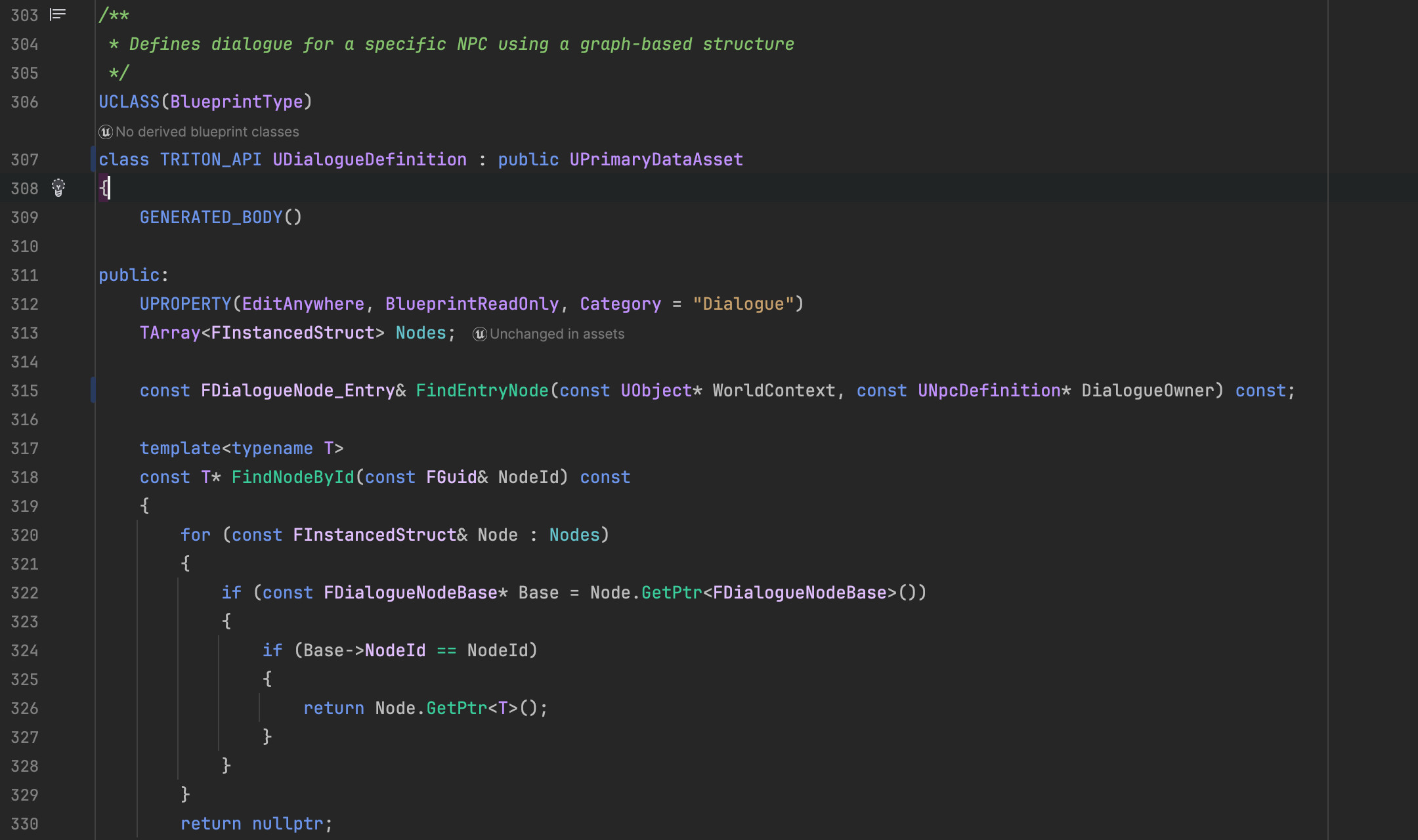This screenshot has width=1418, height=840.
Task: Click Unreal icon beside Unchanged in assets
Action: click(480, 334)
